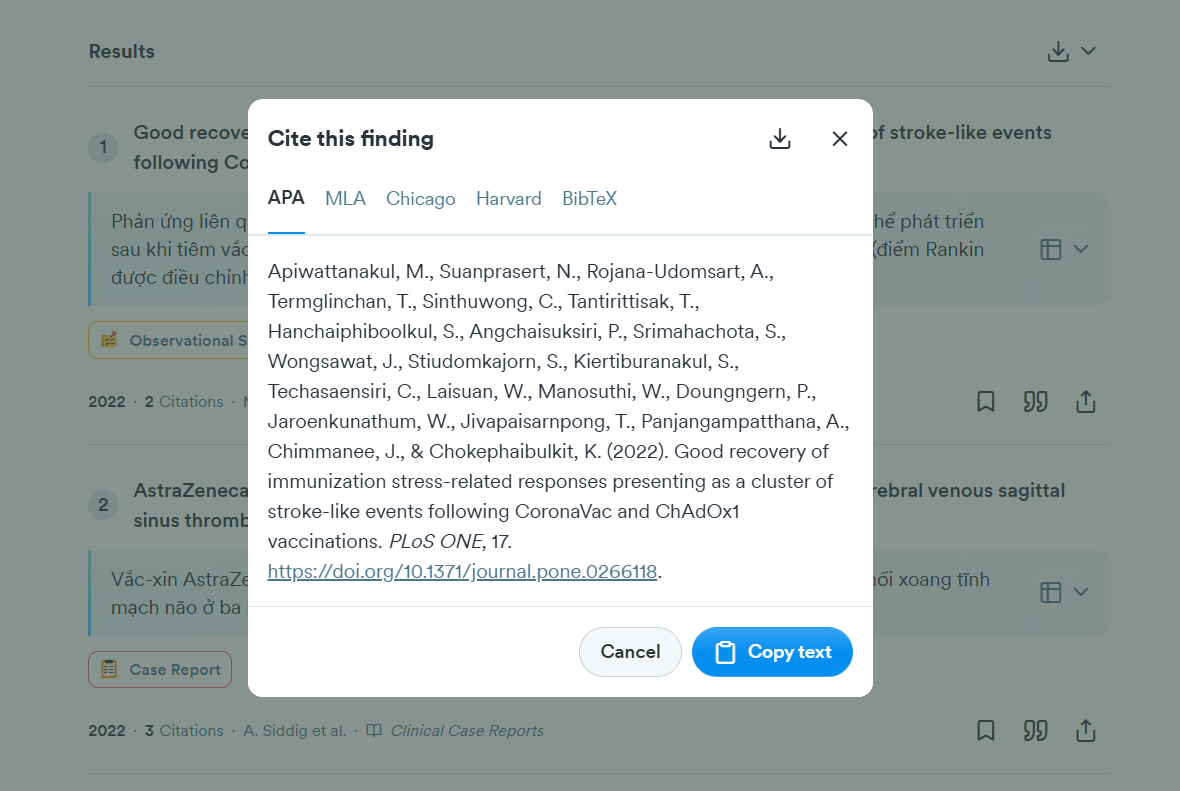
Task: Open the doi.org journal link
Action: click(x=462, y=572)
